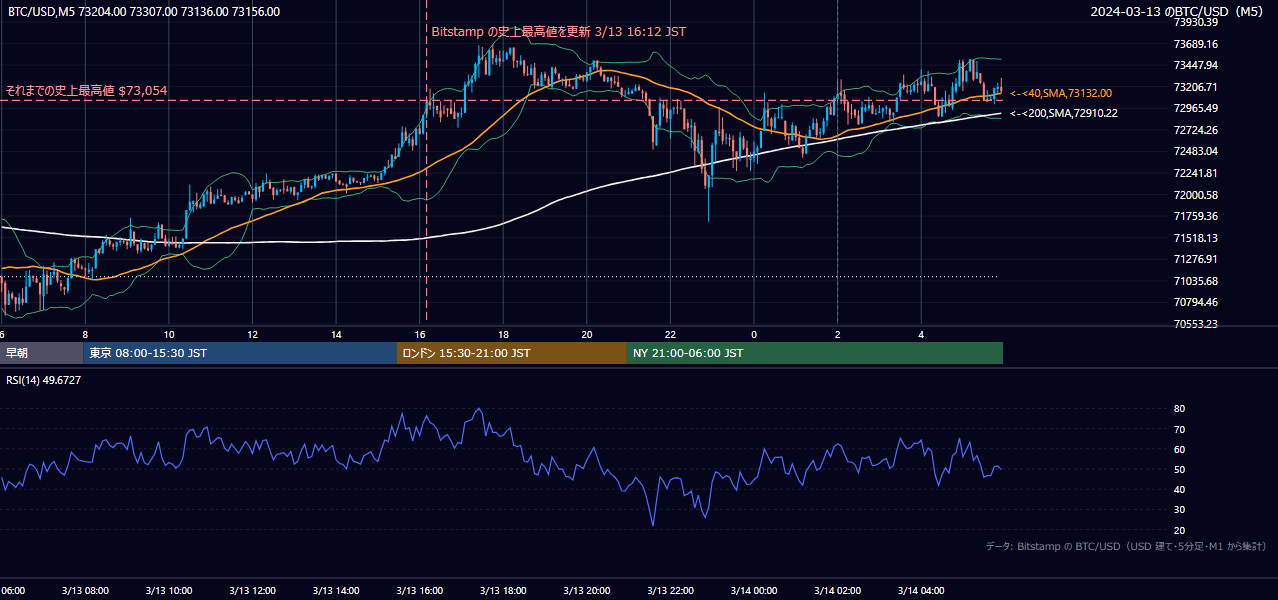The image size is (1278, 600).
Task: Select the ロンドン 15:30-21:00 JST session bar
Action: click(512, 353)
